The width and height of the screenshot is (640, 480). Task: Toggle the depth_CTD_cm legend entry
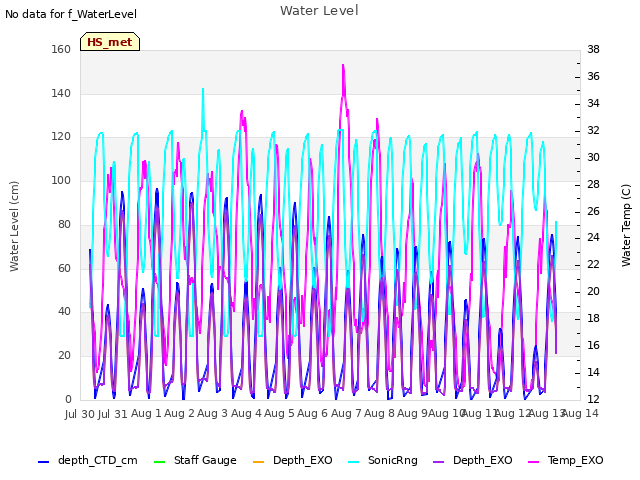click(88, 460)
